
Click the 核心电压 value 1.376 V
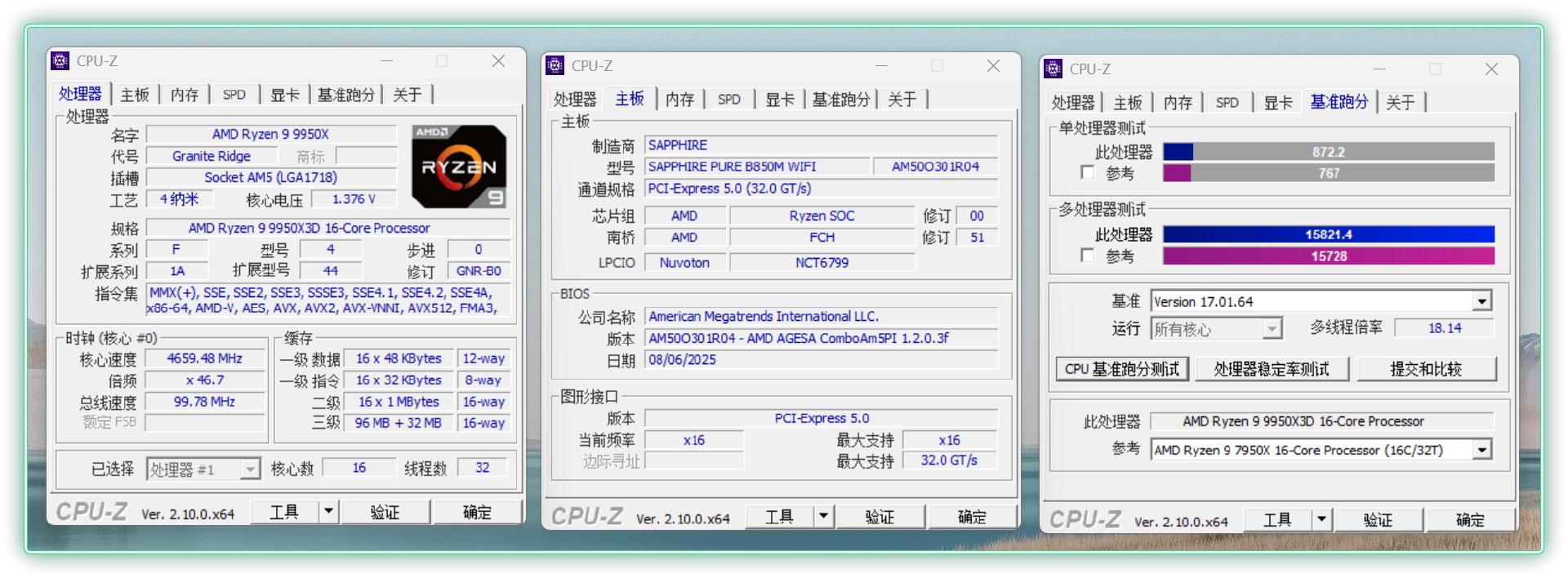tap(354, 199)
